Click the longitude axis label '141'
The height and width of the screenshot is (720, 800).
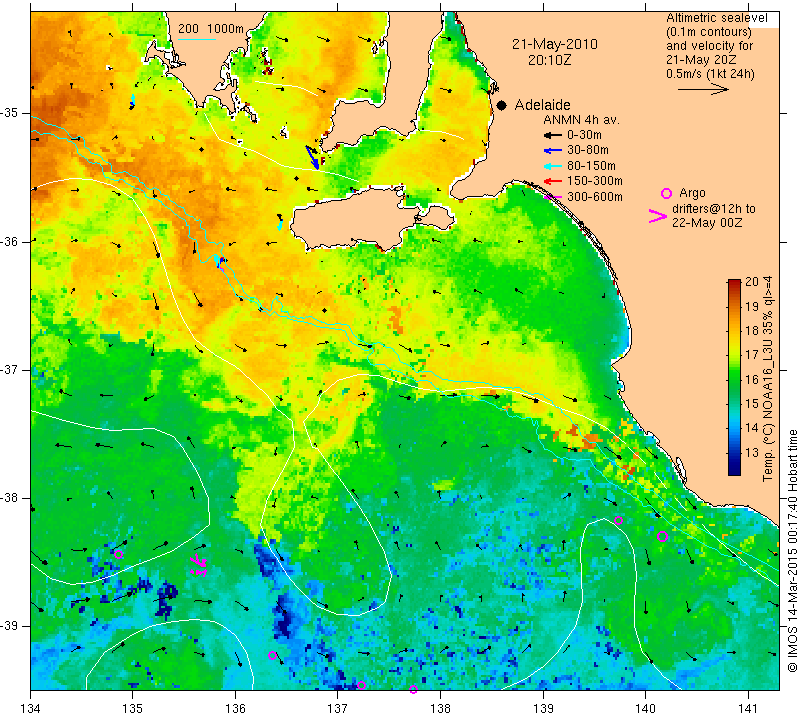tap(748, 709)
